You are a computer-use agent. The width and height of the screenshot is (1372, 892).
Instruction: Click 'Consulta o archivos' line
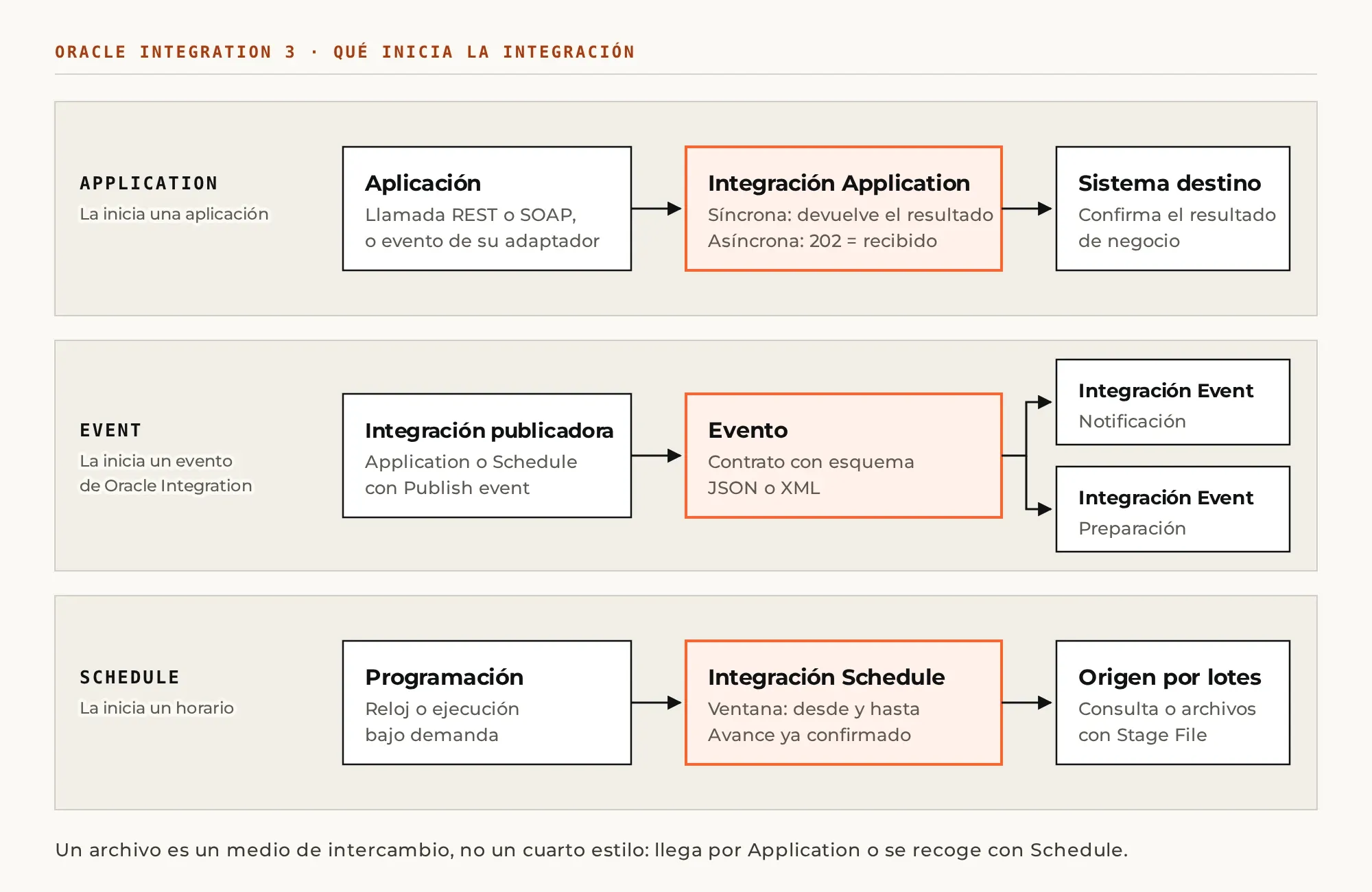pos(1166,709)
